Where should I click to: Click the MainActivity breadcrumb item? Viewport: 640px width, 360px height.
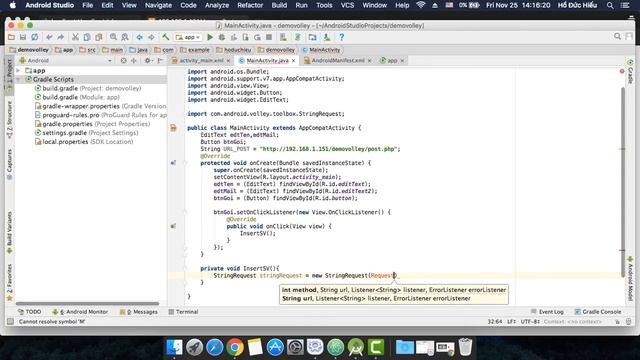[x=321, y=50]
